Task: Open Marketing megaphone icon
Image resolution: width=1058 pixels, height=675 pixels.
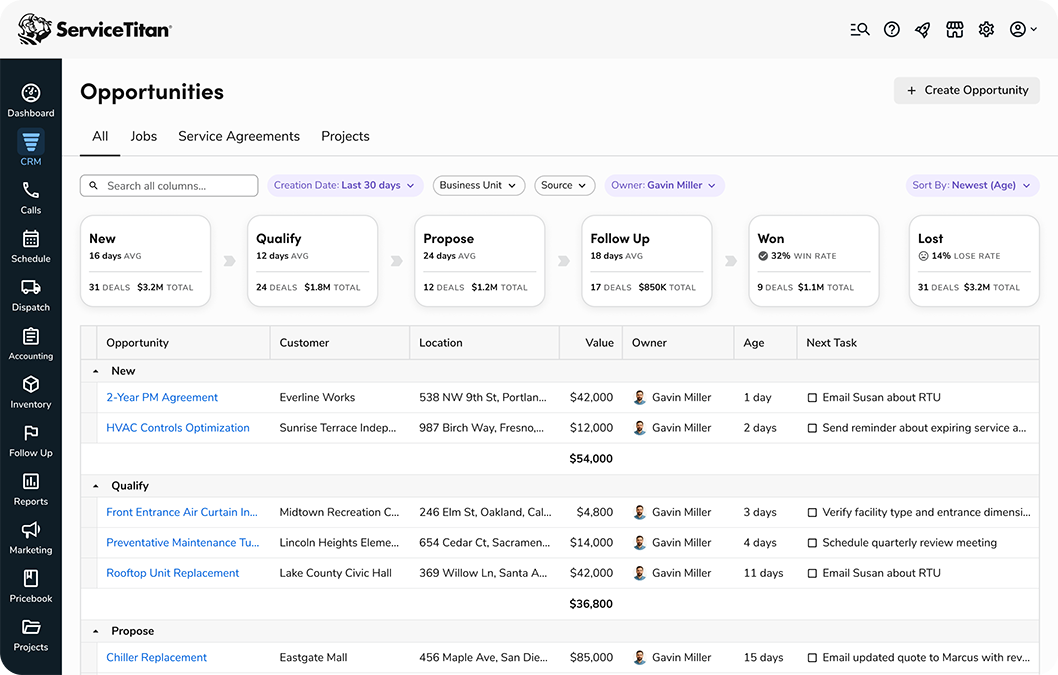Action: pyautogui.click(x=31, y=531)
